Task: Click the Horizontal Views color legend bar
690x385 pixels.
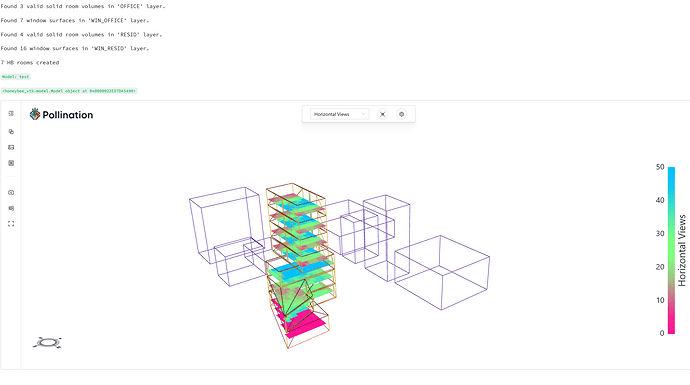Action: [671, 250]
